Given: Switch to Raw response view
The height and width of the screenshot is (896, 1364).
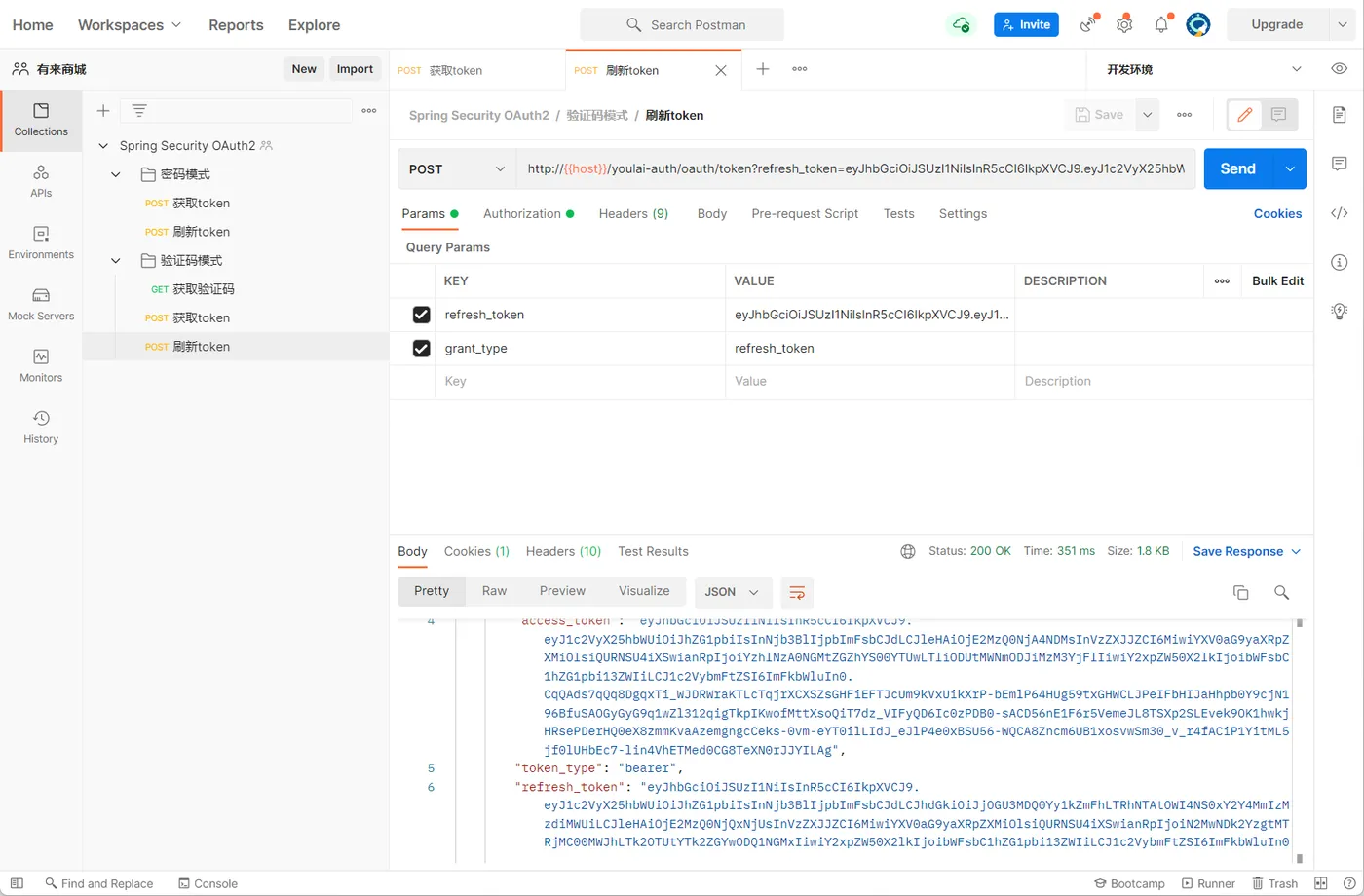Looking at the screenshot, I should pyautogui.click(x=494, y=591).
